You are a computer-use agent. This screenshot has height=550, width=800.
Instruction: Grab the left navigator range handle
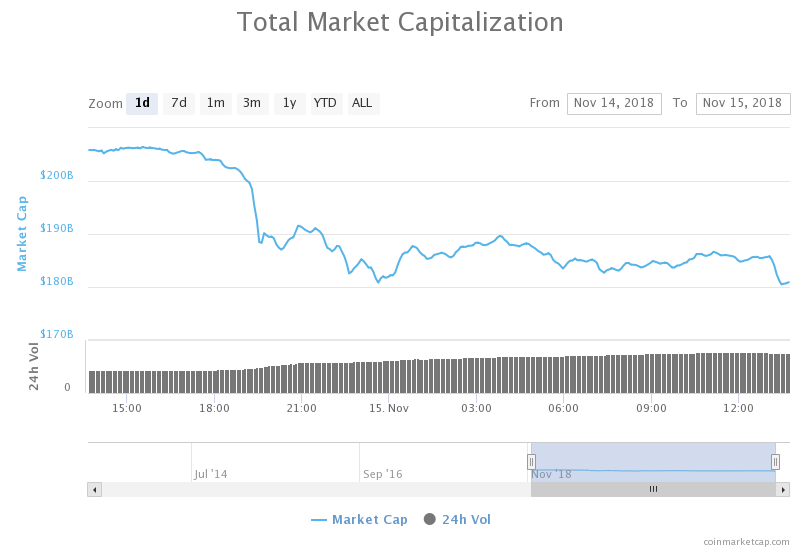[531, 461]
